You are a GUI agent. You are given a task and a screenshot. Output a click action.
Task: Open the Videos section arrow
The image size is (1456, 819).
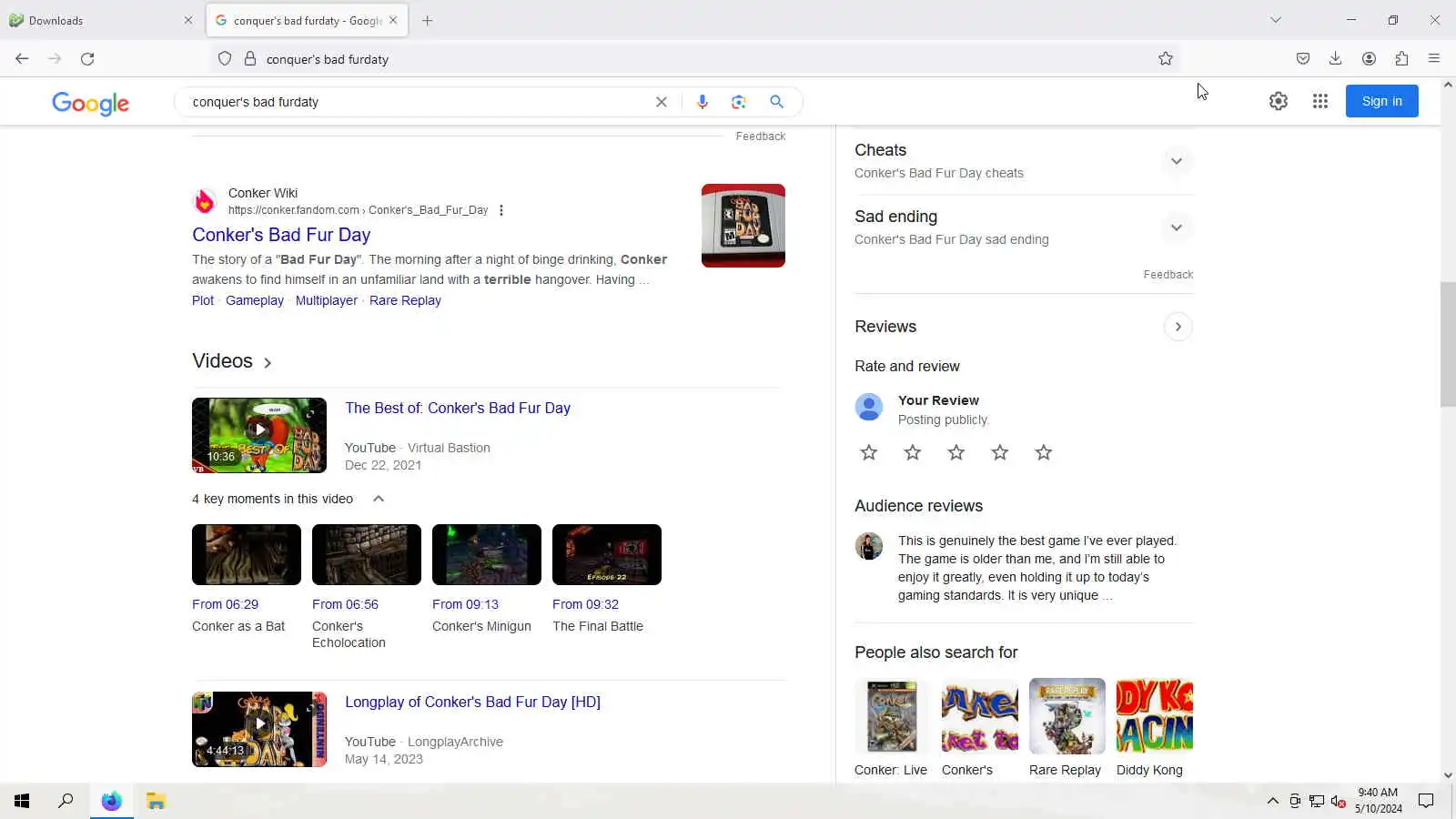click(268, 362)
